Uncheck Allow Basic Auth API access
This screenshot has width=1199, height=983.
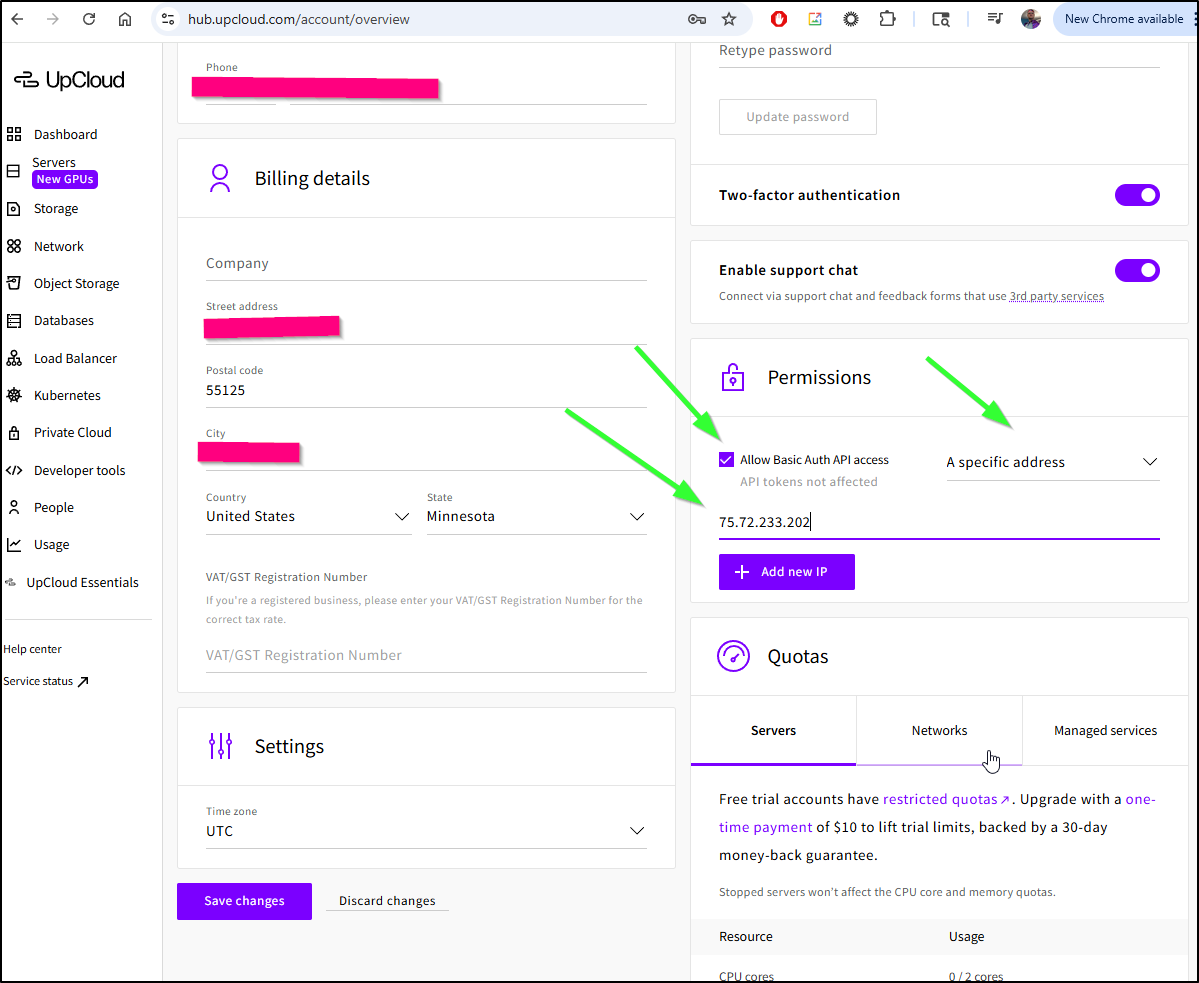pos(727,460)
